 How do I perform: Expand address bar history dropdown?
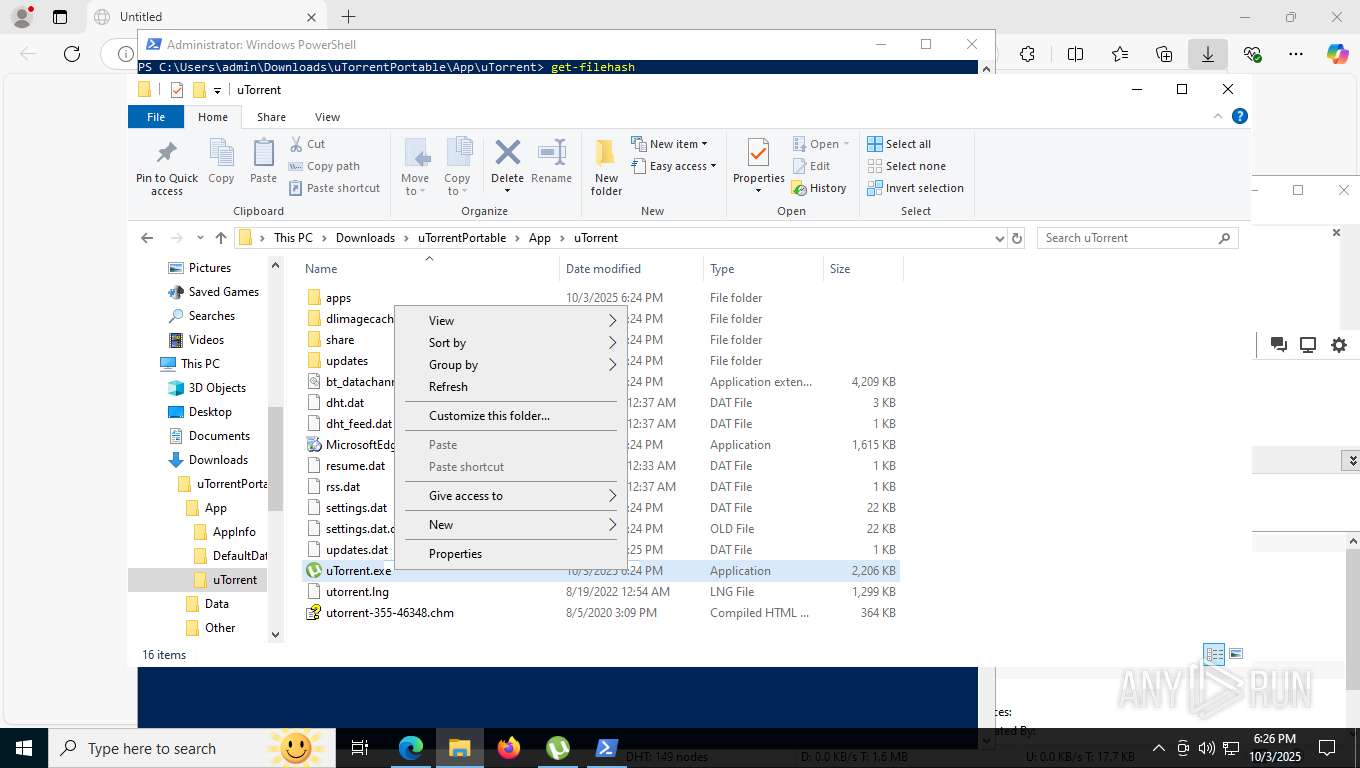coord(999,238)
